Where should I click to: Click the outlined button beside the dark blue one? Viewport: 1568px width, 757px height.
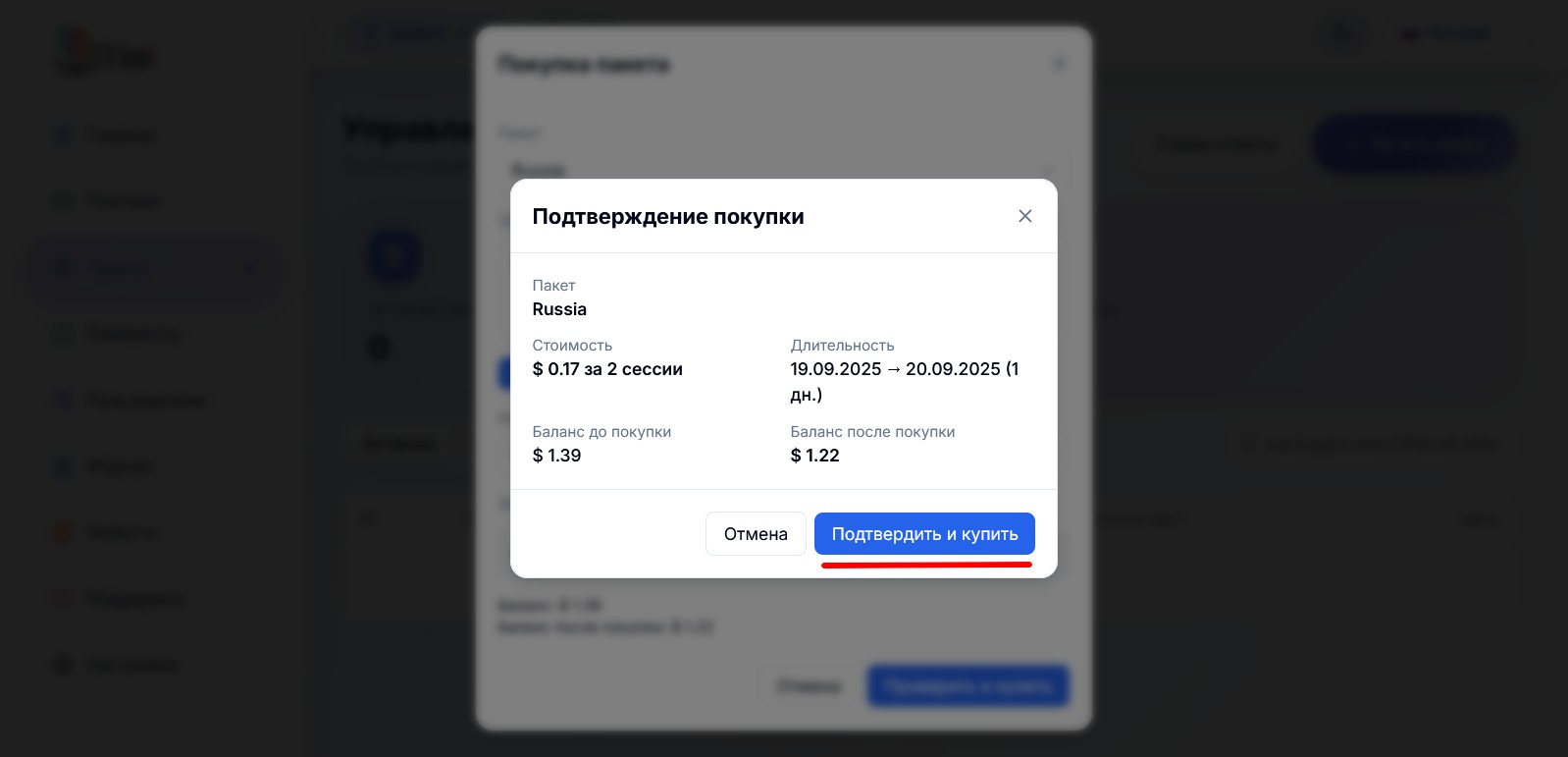pos(1217,145)
